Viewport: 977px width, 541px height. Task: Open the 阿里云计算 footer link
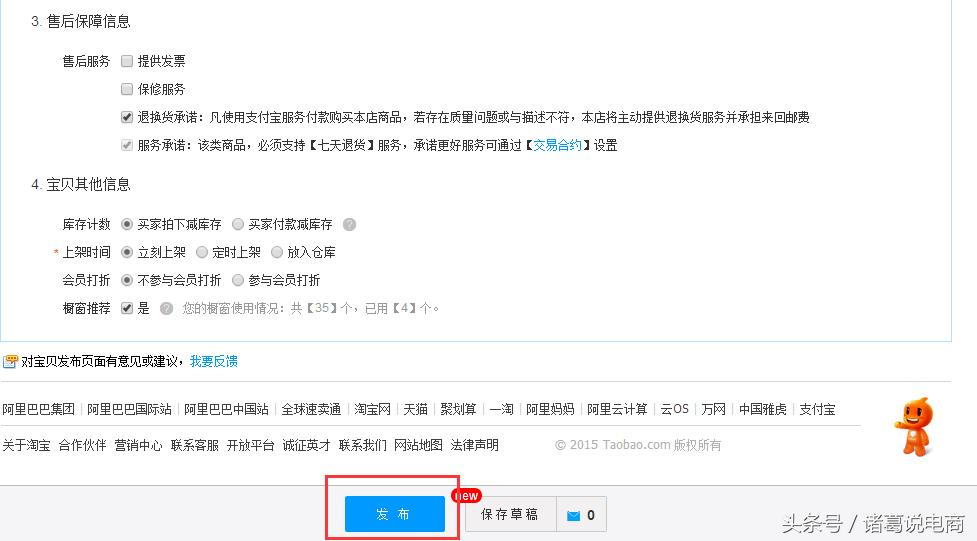point(617,409)
